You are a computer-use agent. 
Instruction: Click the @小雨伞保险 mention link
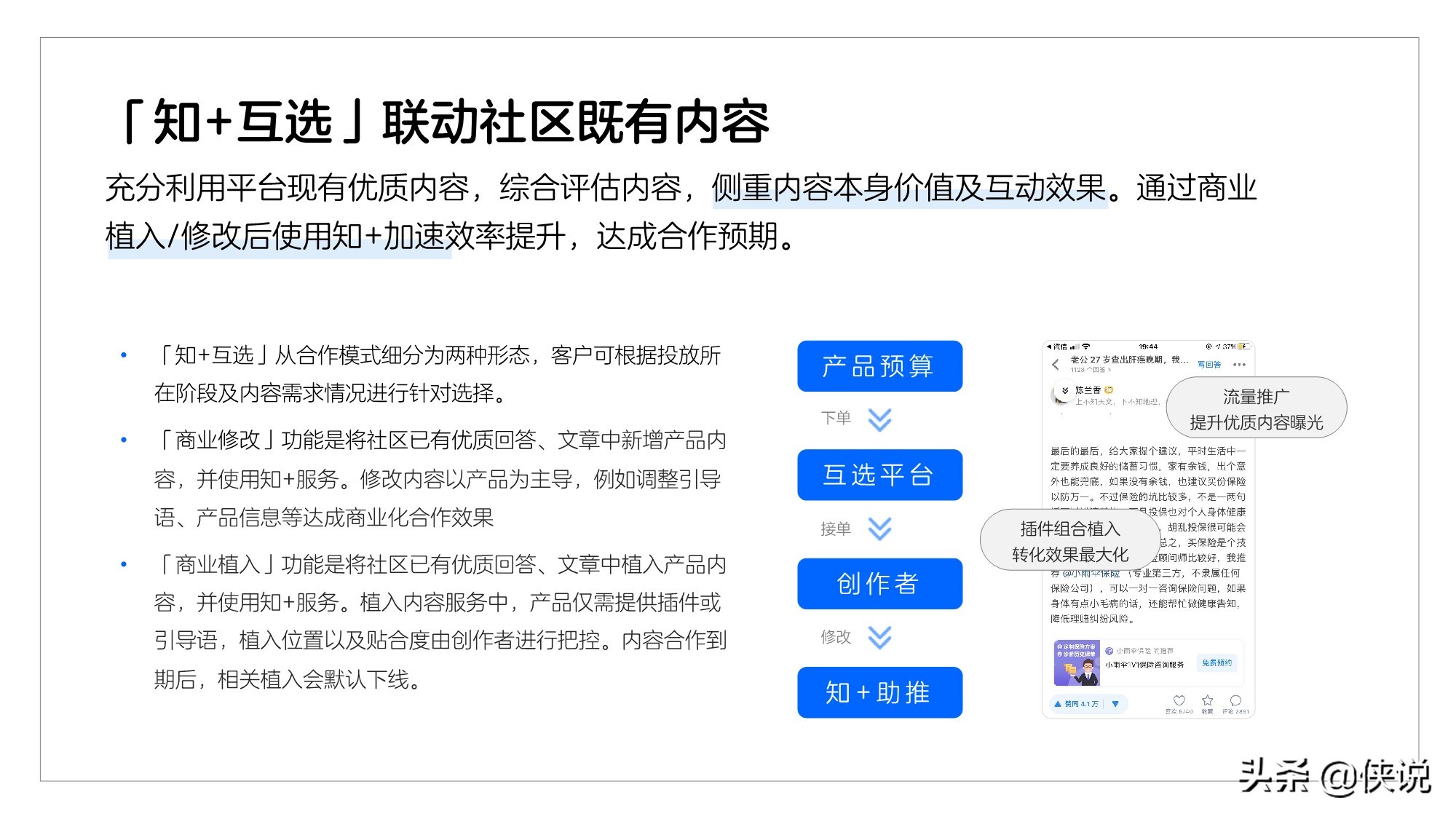pyautogui.click(x=1091, y=574)
